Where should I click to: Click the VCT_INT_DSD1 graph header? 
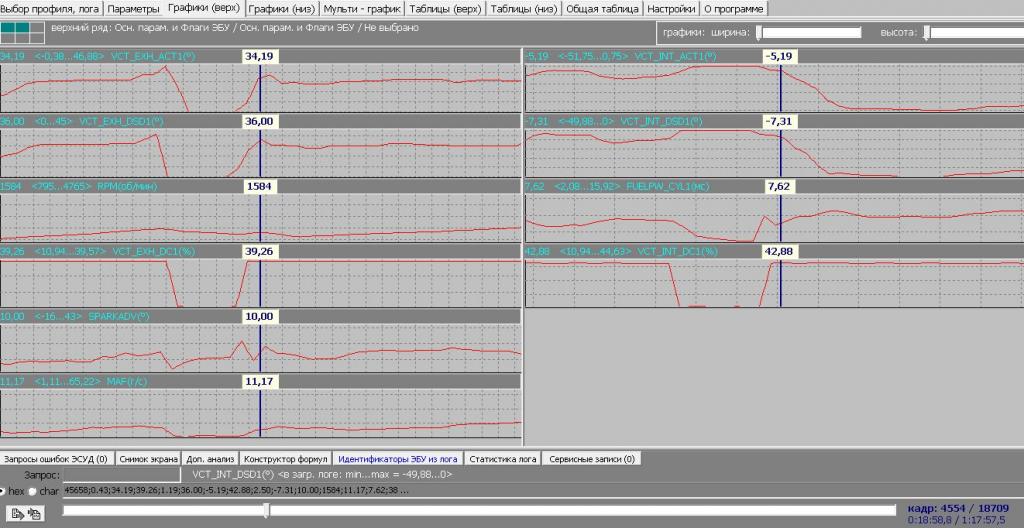tap(775, 122)
